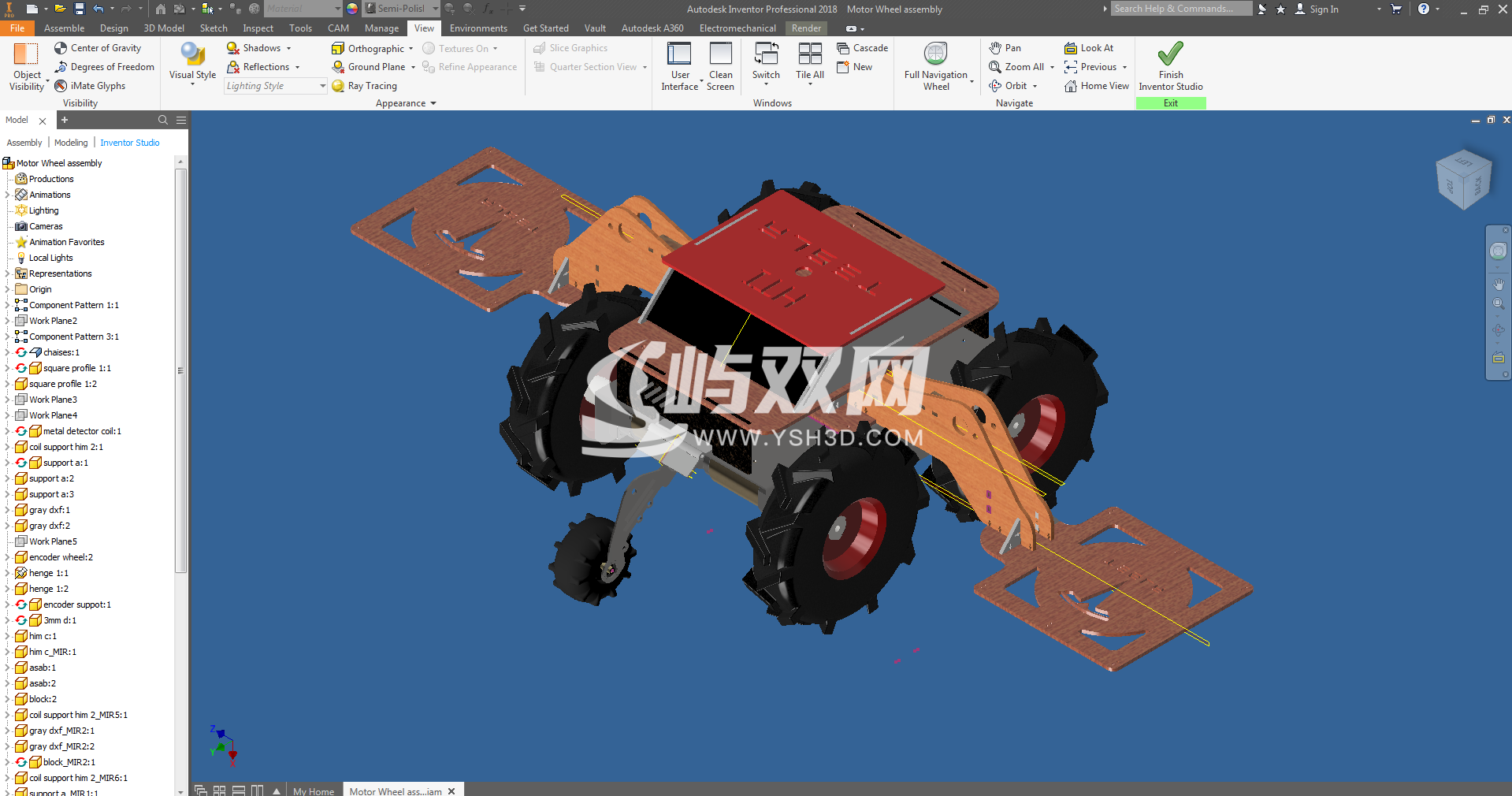The width and height of the screenshot is (1512, 796).
Task: Switch browser to Assembly view
Action: click(x=24, y=143)
